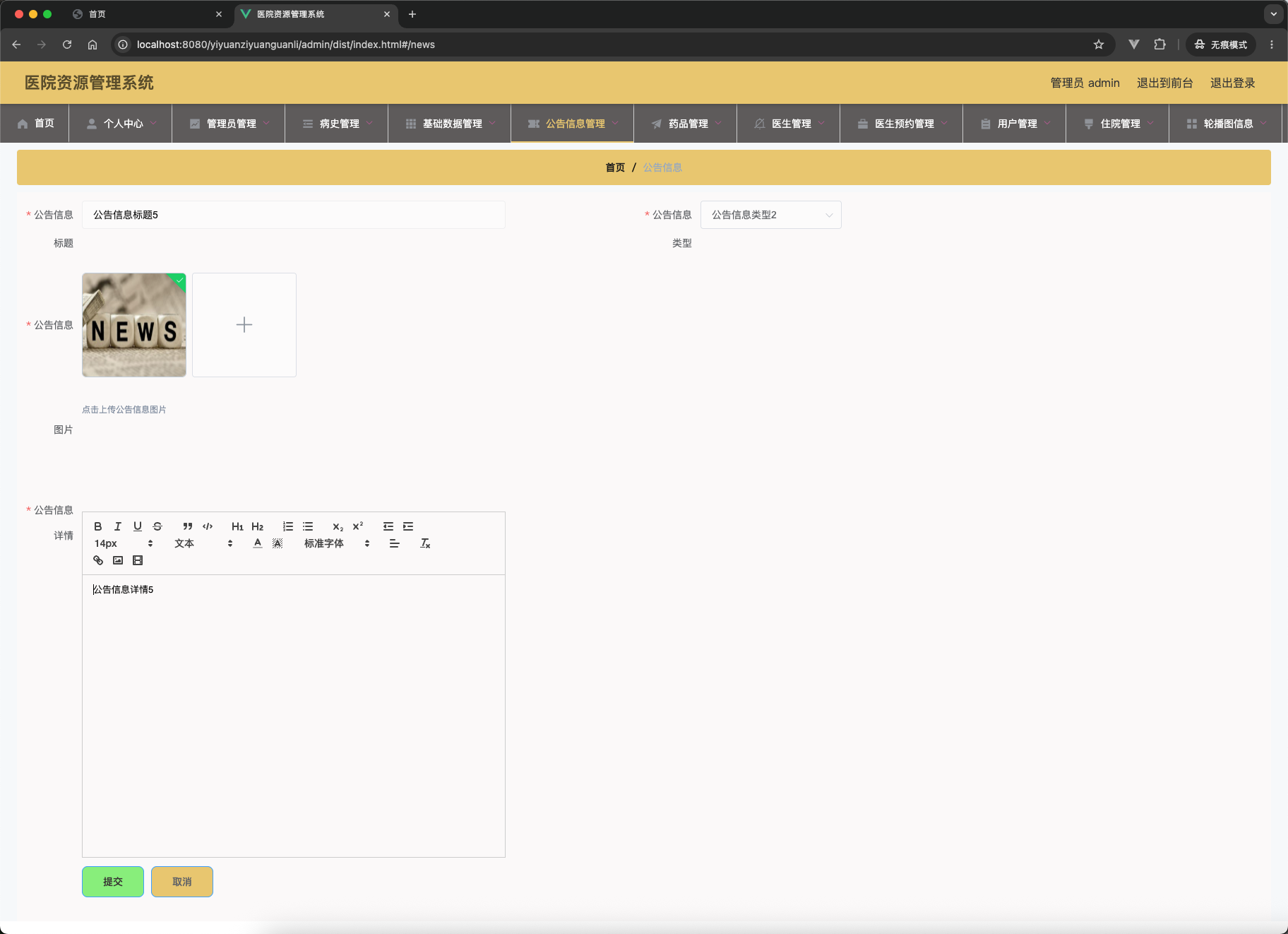
Task: Apply Heading 2 style
Action: click(x=257, y=526)
